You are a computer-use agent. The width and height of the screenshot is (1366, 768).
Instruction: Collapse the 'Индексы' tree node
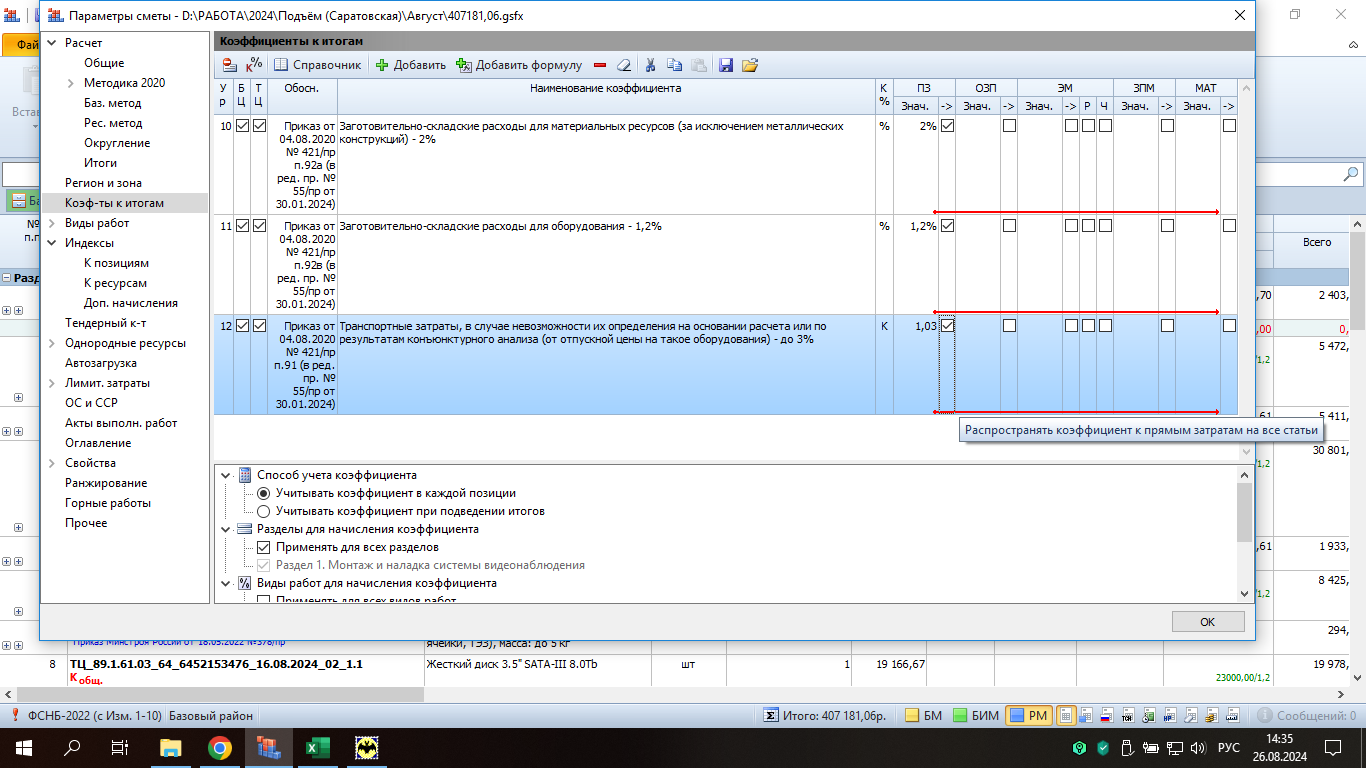52,243
